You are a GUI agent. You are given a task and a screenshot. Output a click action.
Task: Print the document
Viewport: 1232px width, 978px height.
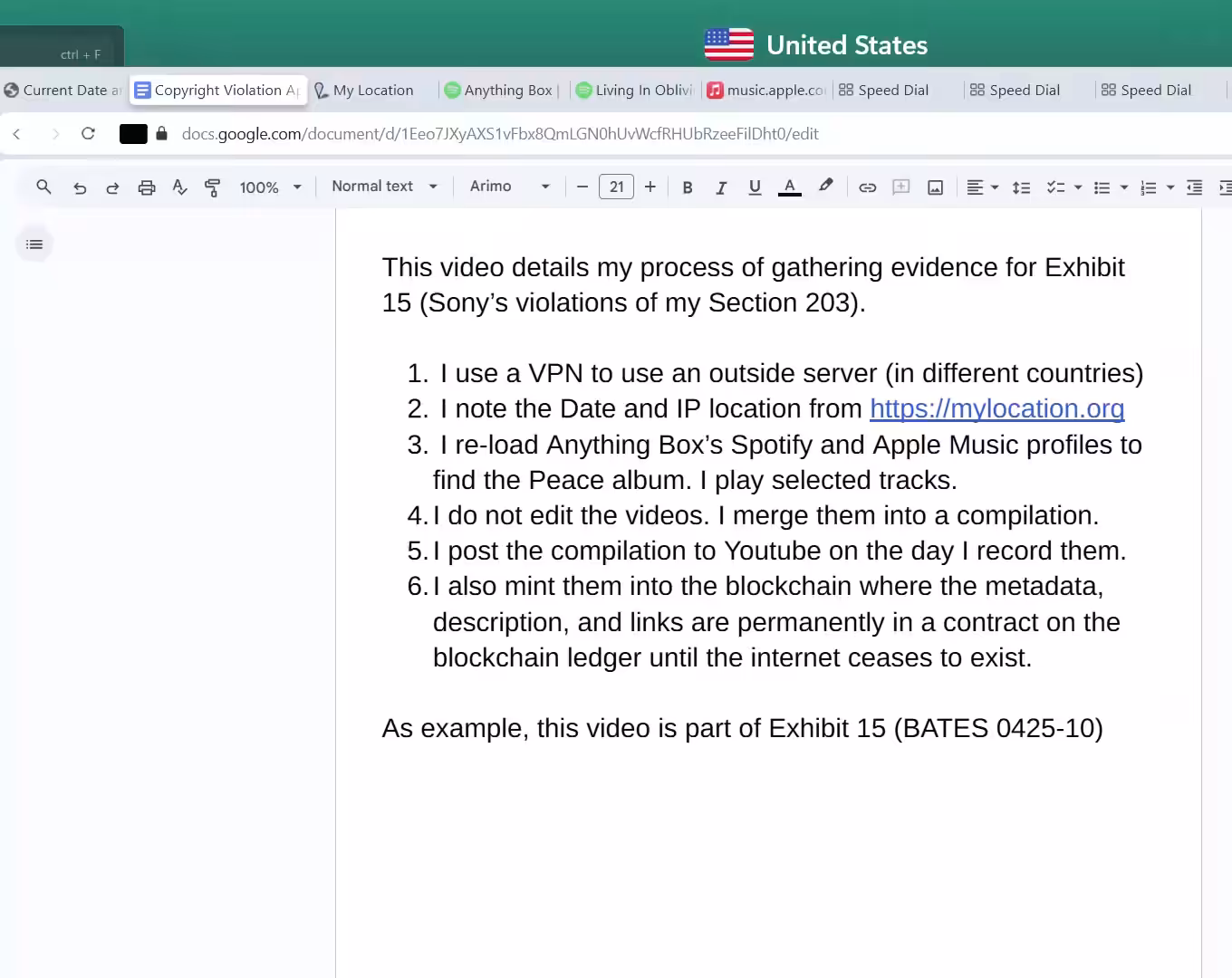(147, 187)
